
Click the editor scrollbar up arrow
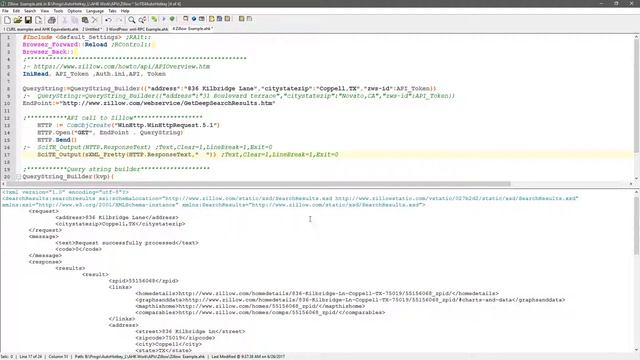[636, 37]
